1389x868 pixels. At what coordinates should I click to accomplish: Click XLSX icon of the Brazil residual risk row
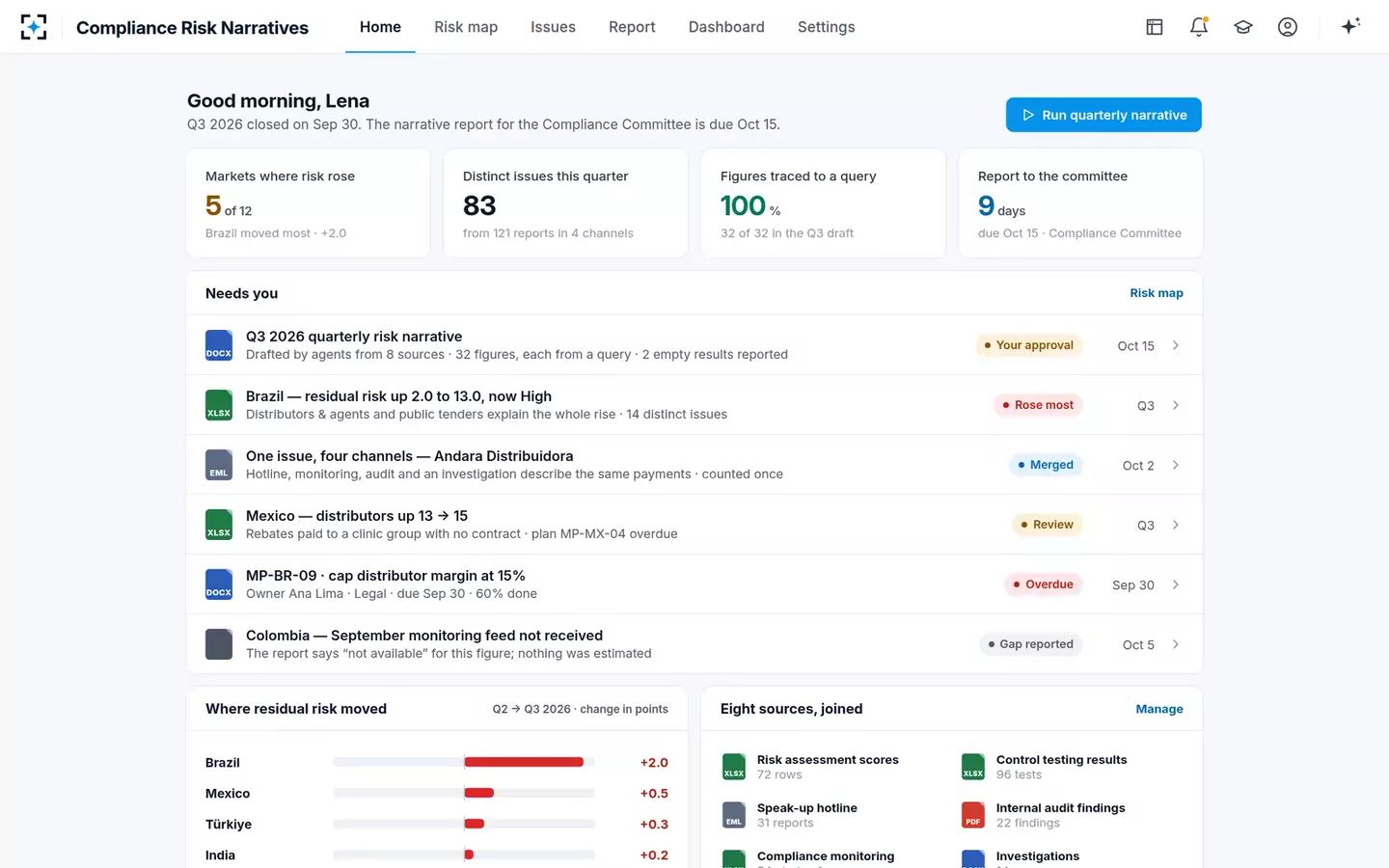tap(219, 405)
